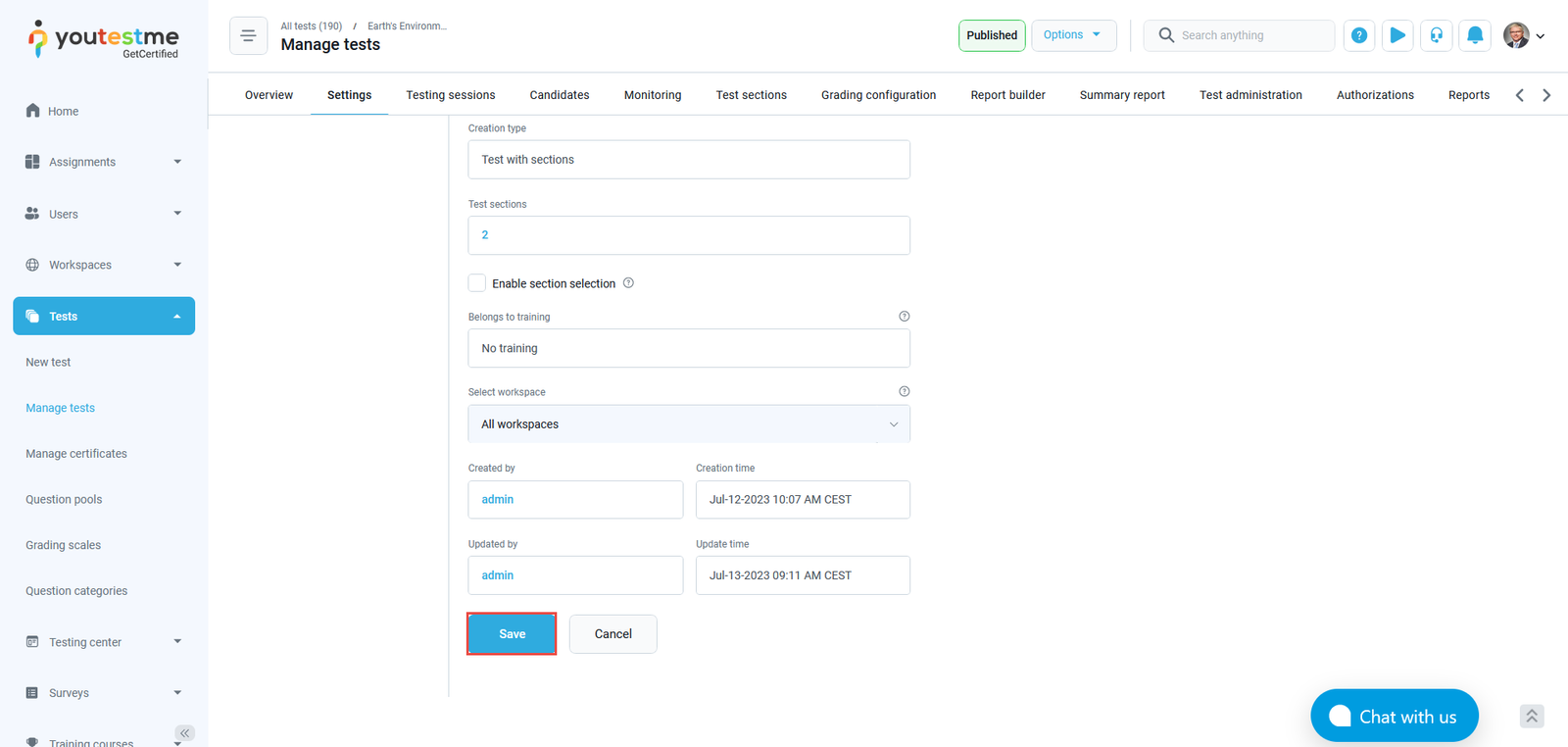Open the Select workspace dropdown

[688, 424]
